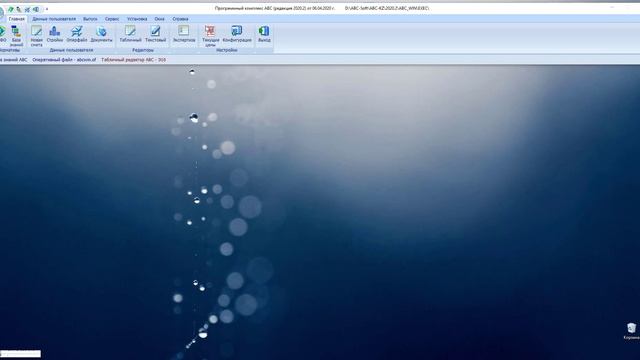The height and width of the screenshot is (360, 640).
Task: Switch to Табличный редактор ABC window tab
Action: [x=133, y=60]
